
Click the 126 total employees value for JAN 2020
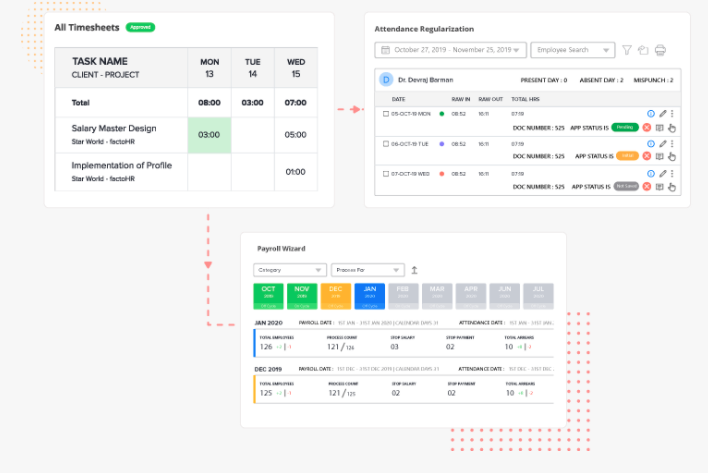point(266,347)
